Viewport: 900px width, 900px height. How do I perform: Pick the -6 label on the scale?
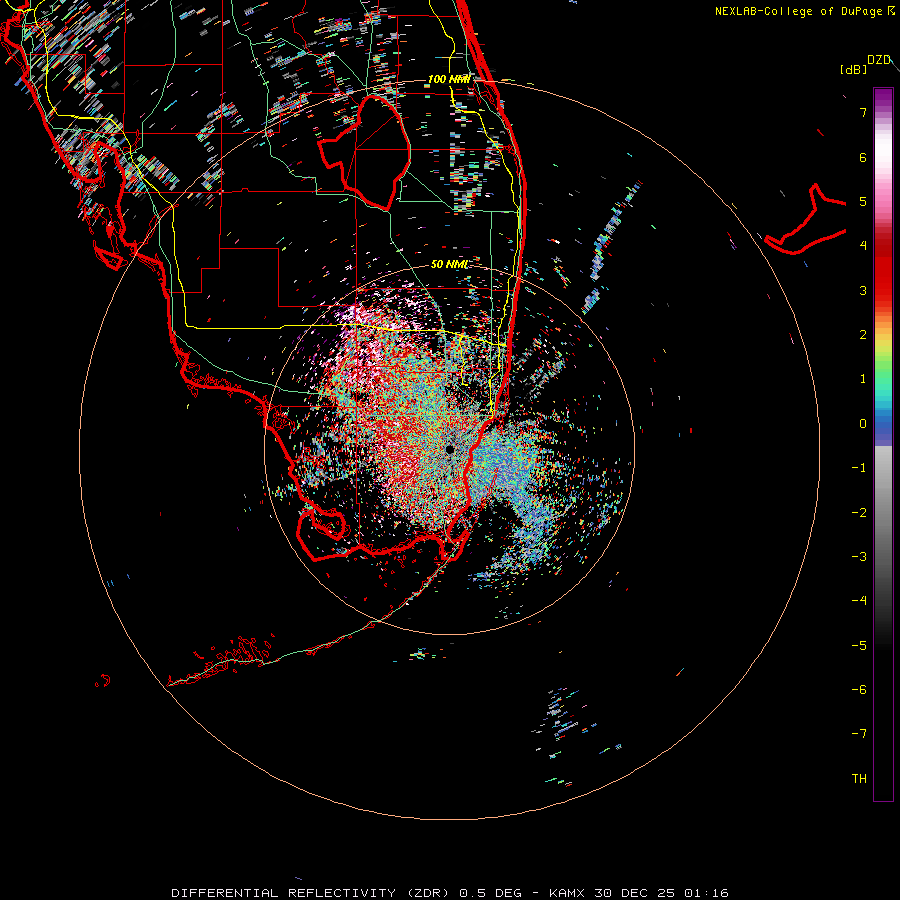(859, 690)
